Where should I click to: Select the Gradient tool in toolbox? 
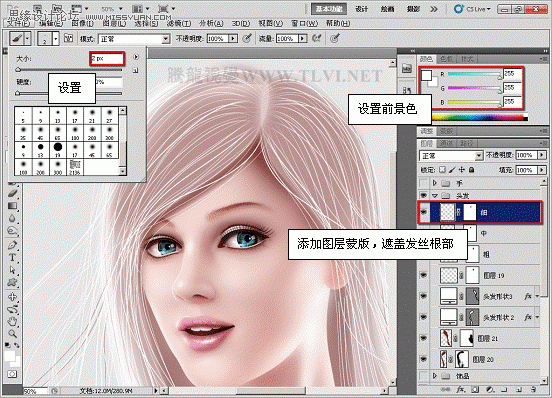click(x=12, y=206)
